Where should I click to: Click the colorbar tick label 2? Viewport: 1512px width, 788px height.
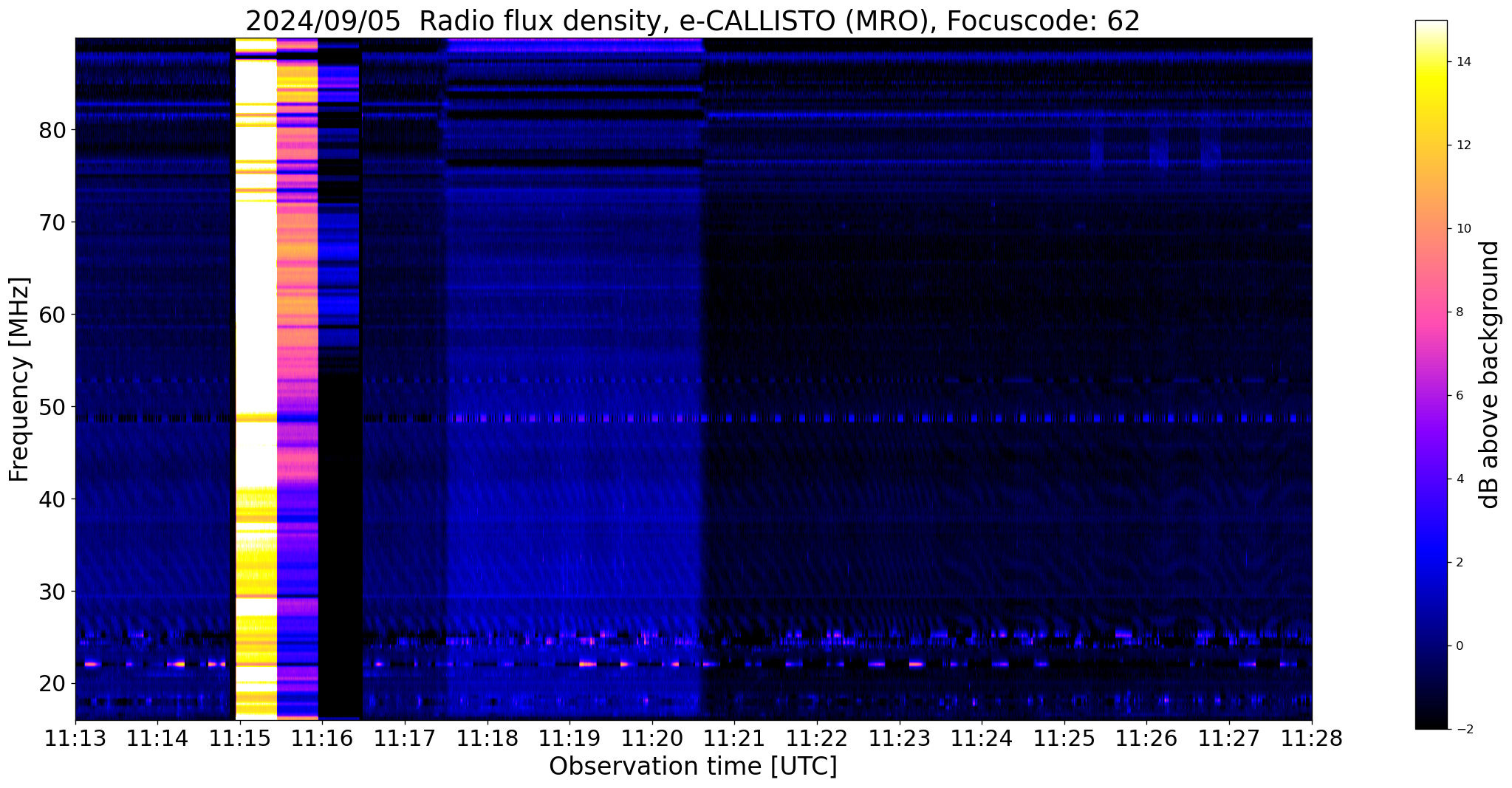tap(1459, 563)
